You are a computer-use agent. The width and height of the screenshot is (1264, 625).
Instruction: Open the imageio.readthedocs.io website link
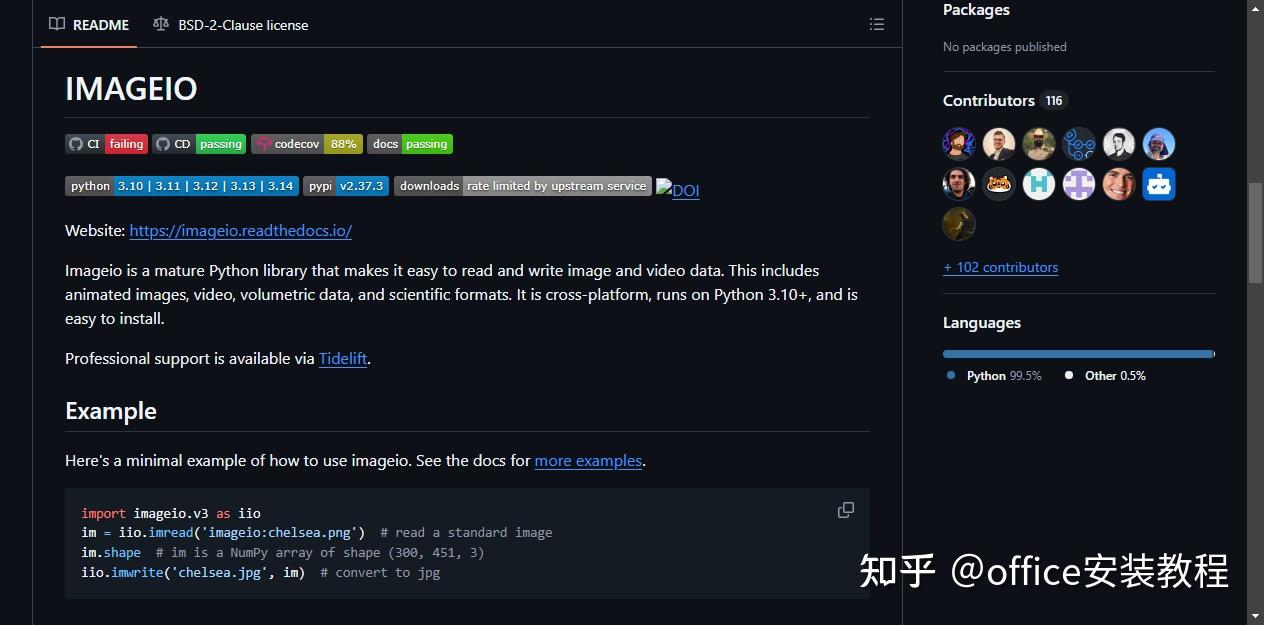pos(241,230)
